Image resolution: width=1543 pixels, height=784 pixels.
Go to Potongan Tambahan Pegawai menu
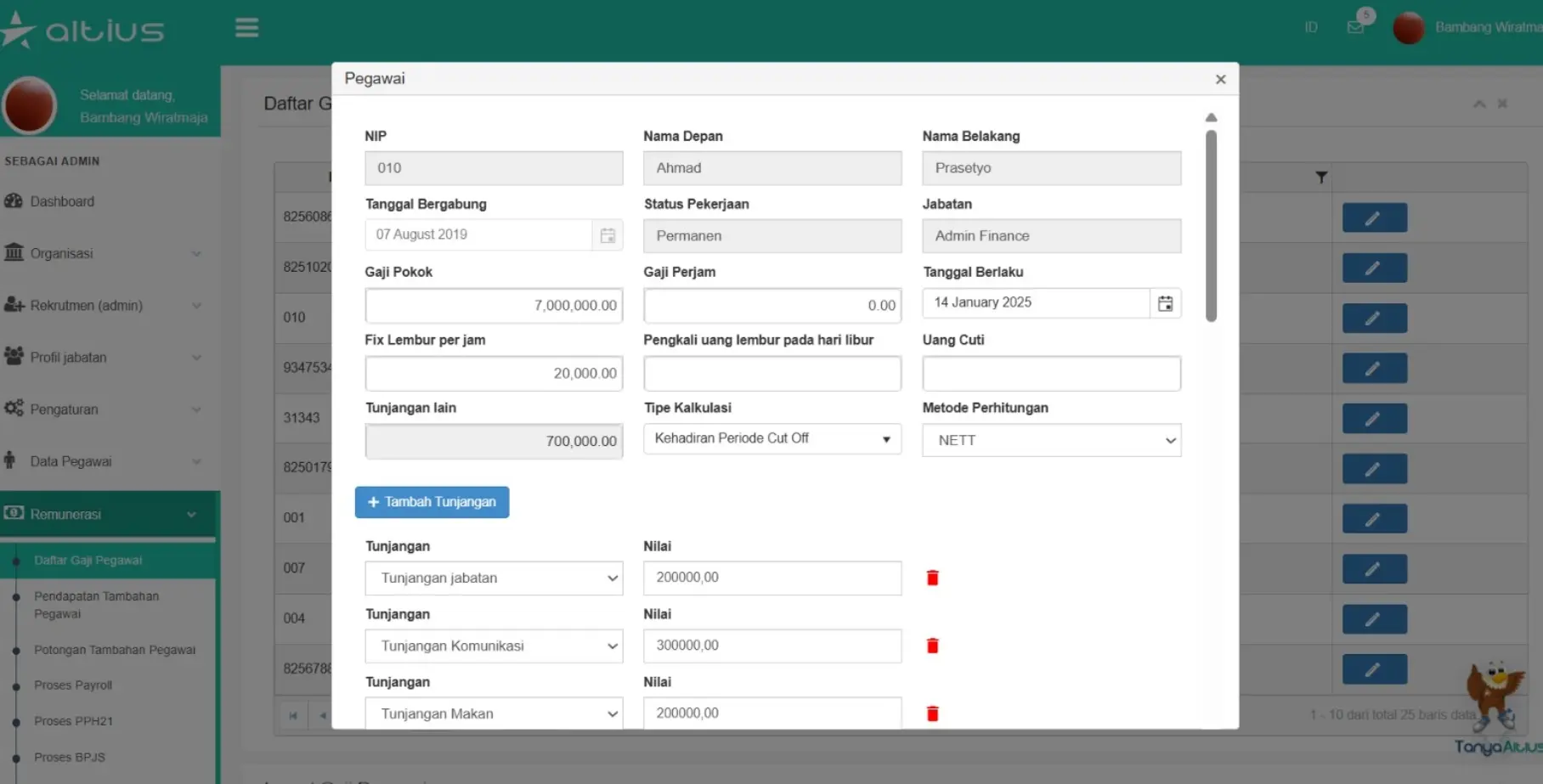pyautogui.click(x=115, y=650)
